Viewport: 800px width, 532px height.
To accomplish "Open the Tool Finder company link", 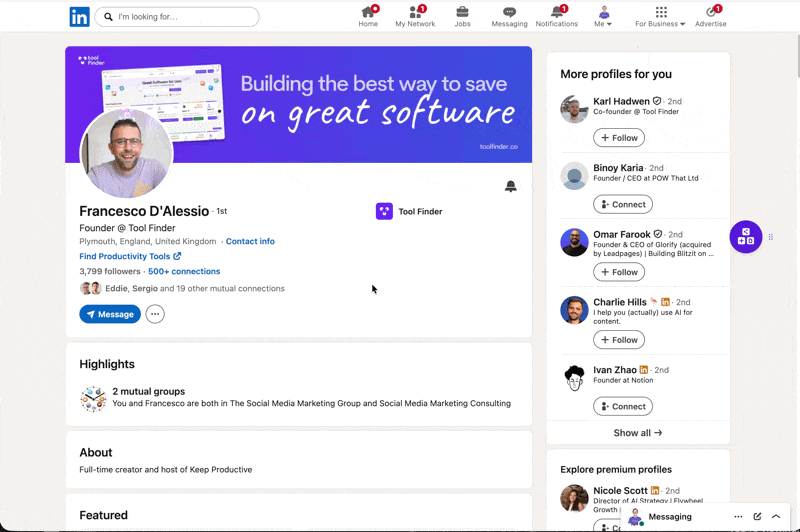I will (409, 211).
